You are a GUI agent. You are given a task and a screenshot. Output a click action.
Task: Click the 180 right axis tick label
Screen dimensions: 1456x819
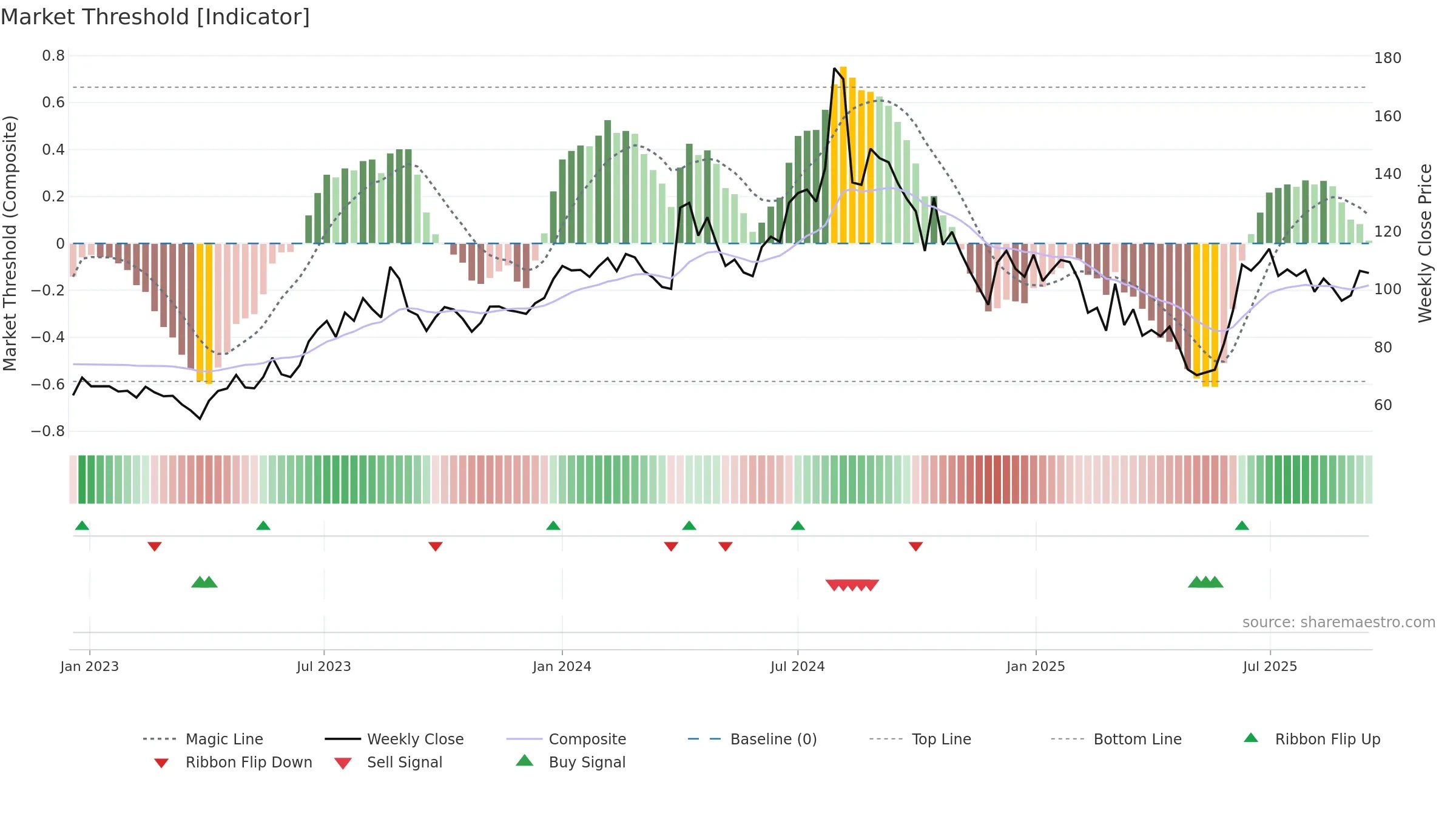pyautogui.click(x=1388, y=58)
